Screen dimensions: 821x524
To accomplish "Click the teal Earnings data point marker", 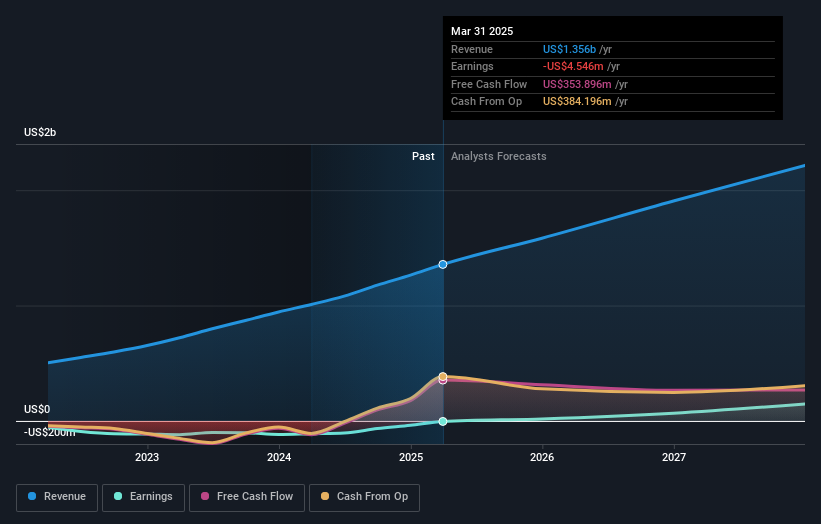I will pyautogui.click(x=443, y=421).
